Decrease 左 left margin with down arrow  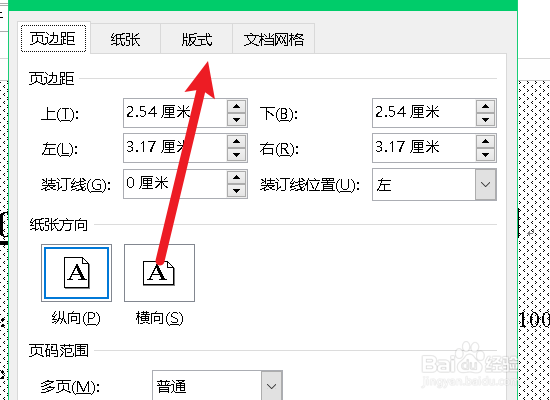pos(236,155)
